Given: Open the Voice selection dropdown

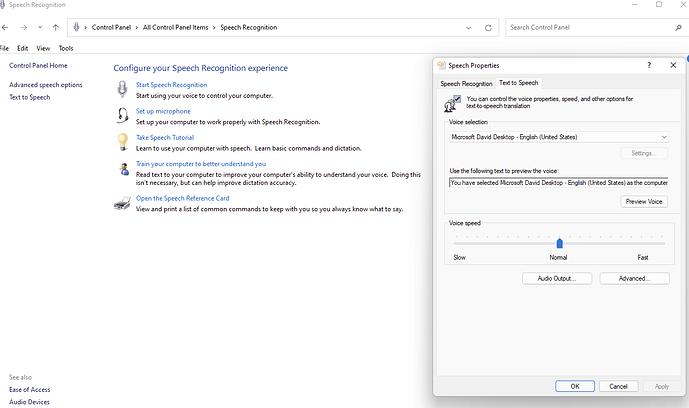Looking at the screenshot, I should point(558,137).
